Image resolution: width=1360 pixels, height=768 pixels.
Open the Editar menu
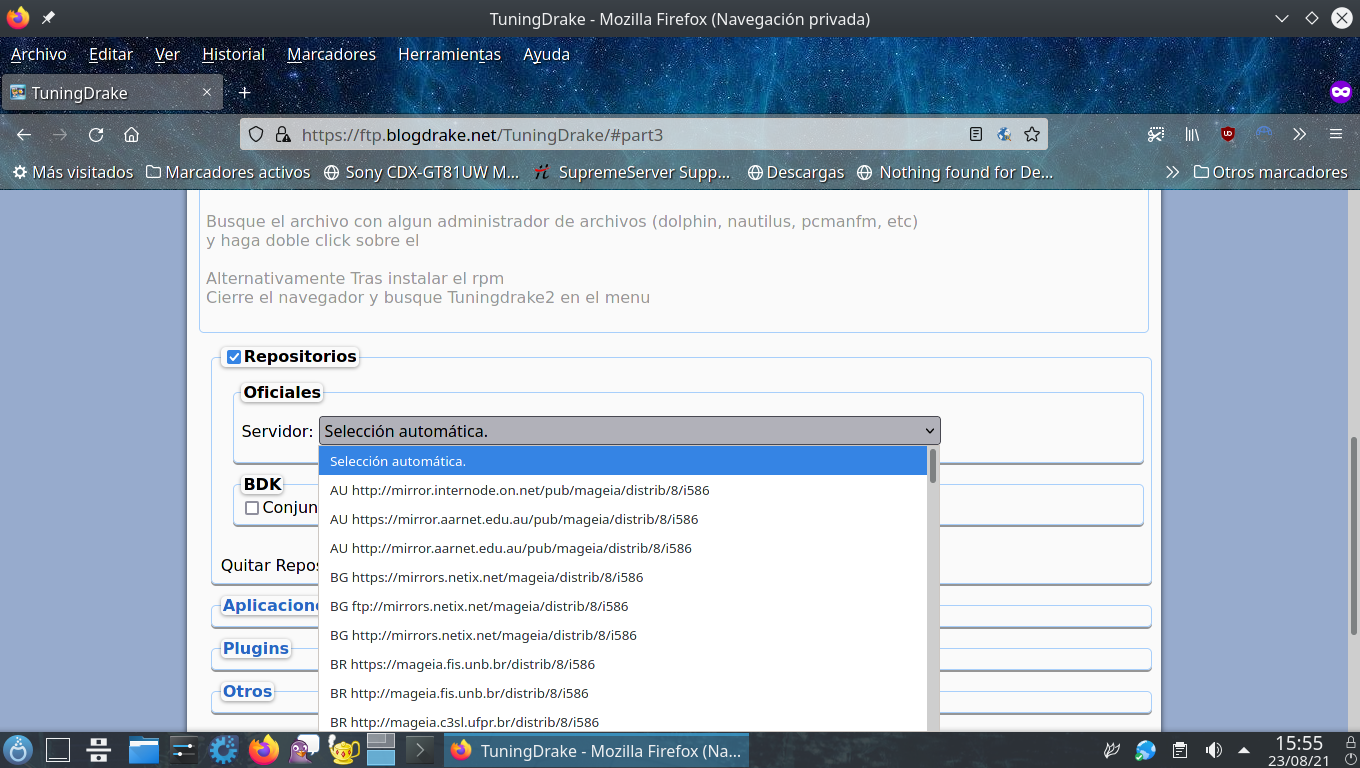pyautogui.click(x=110, y=54)
